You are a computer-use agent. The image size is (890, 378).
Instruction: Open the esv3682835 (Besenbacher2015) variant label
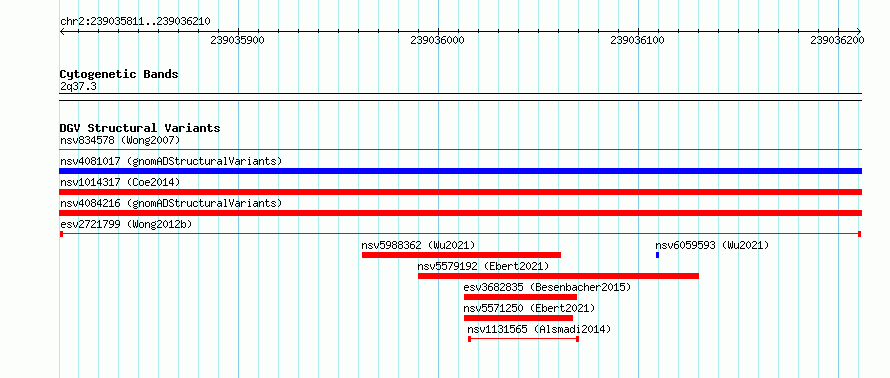[547, 287]
